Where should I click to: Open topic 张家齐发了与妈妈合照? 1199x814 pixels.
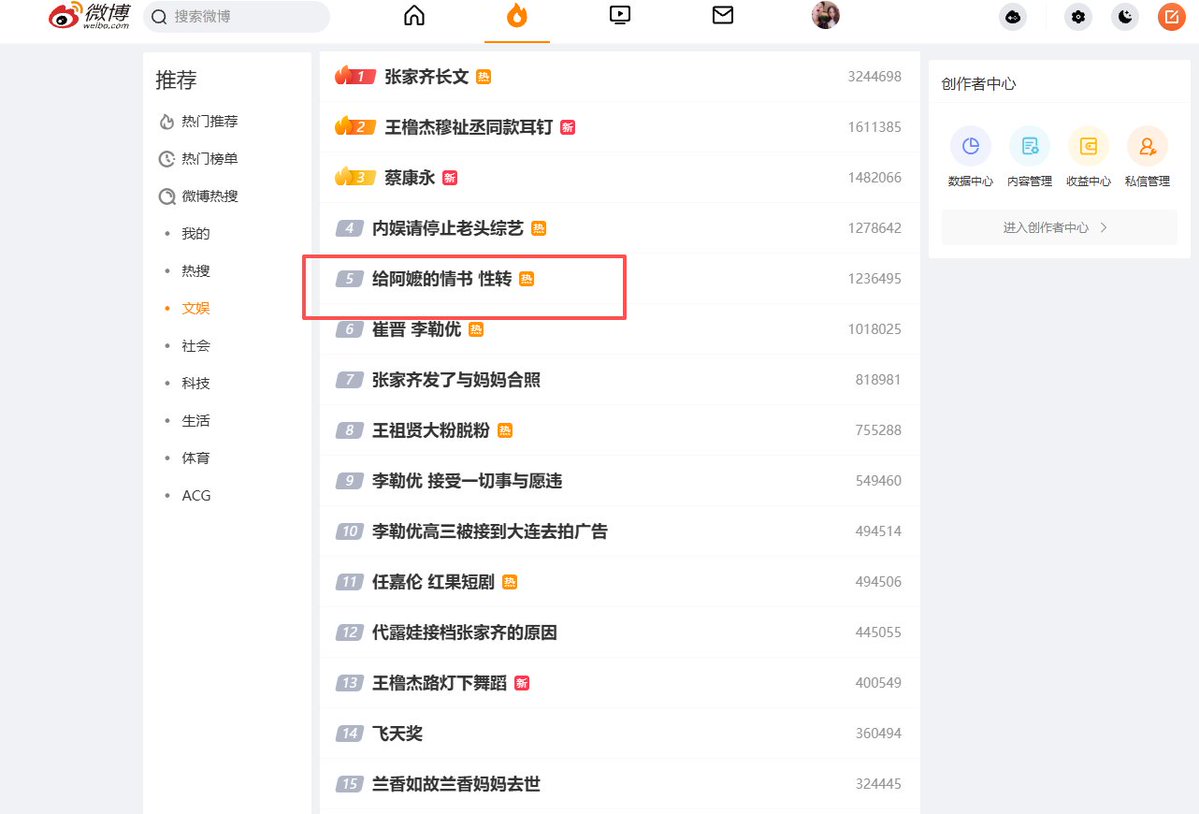[x=456, y=380]
